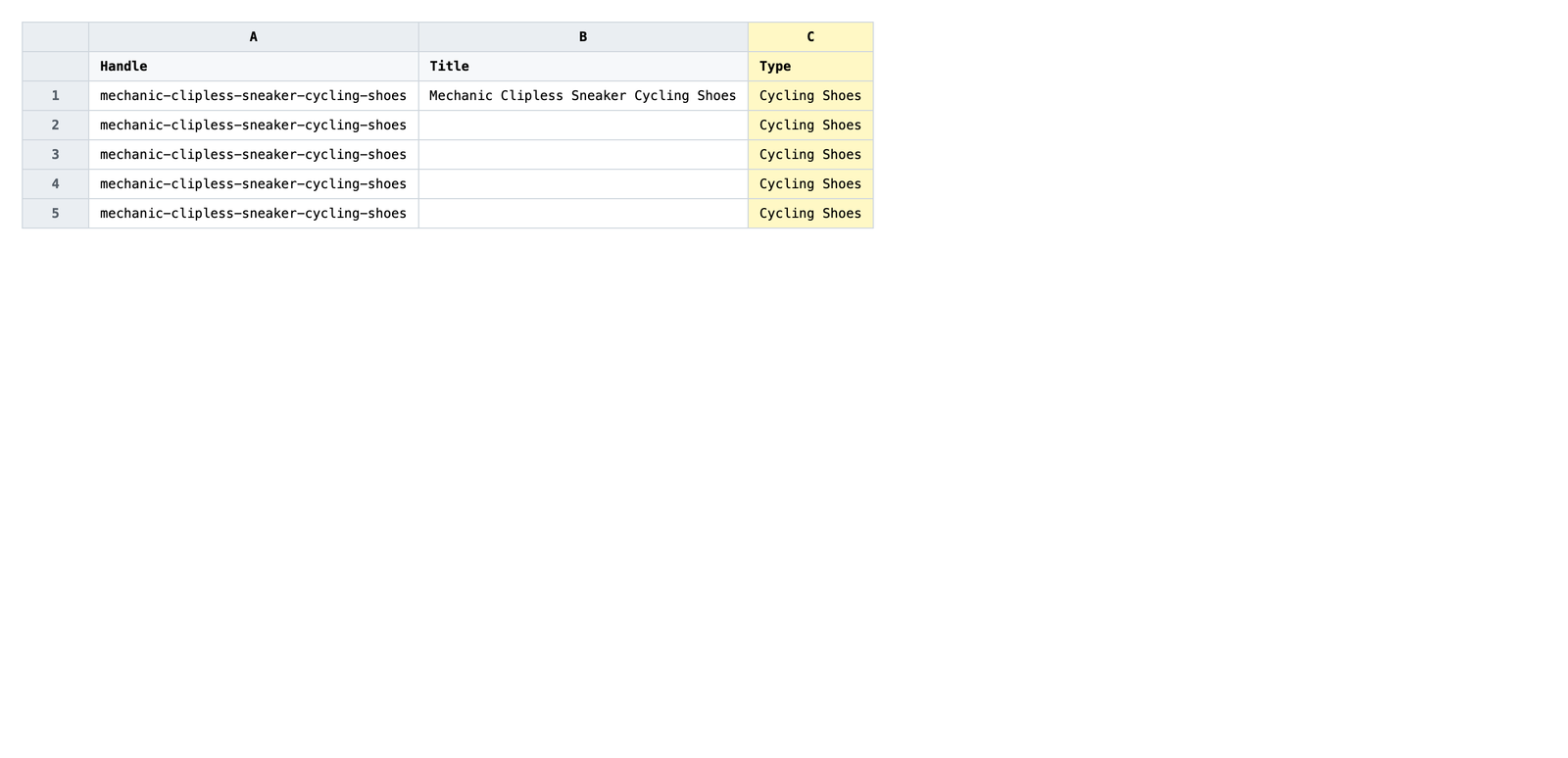This screenshot has height=758, width=1568.
Task: Select column A header
Action: pos(253,37)
